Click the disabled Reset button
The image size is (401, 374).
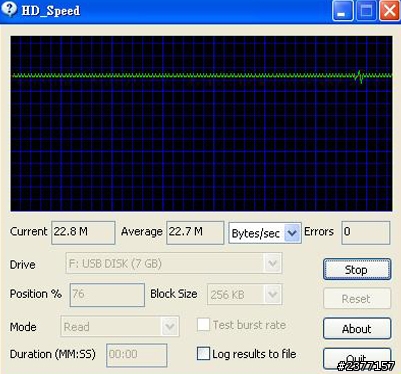pyautogui.click(x=357, y=299)
